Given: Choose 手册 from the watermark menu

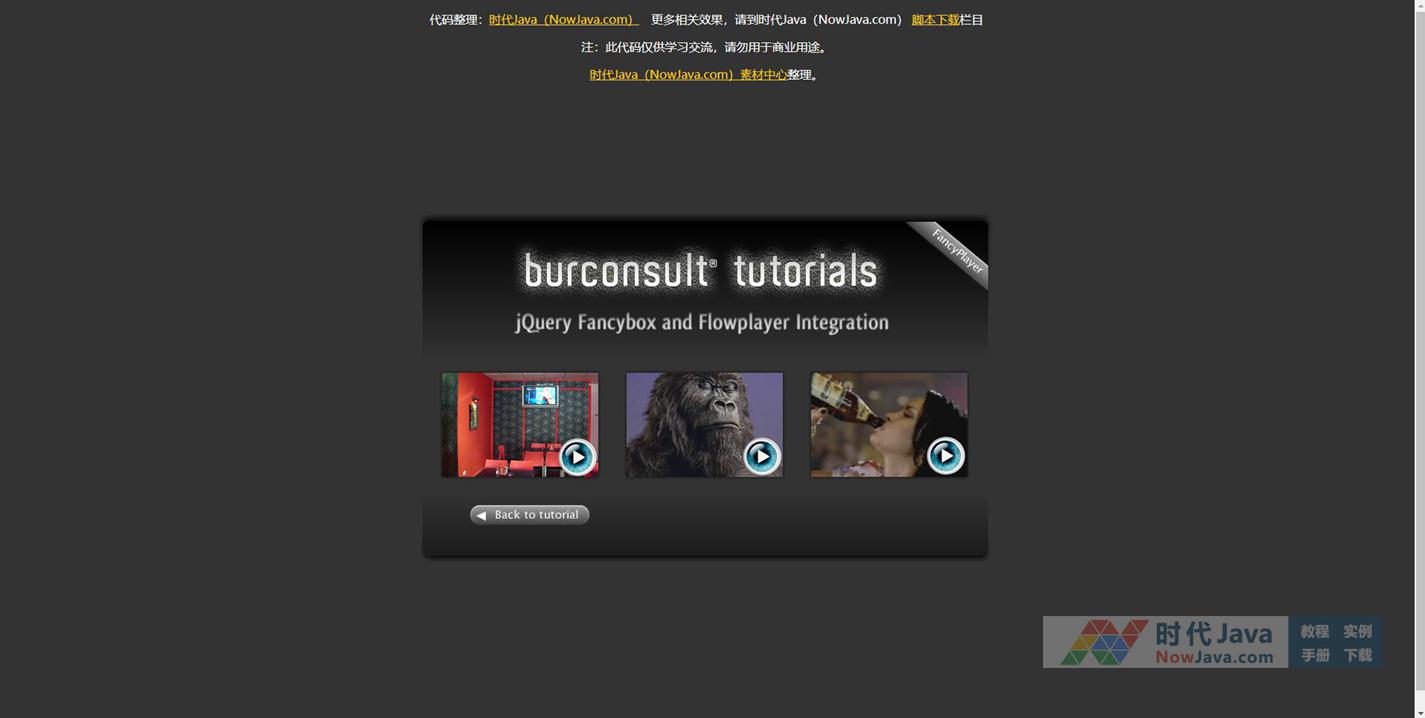Looking at the screenshot, I should (x=1314, y=655).
